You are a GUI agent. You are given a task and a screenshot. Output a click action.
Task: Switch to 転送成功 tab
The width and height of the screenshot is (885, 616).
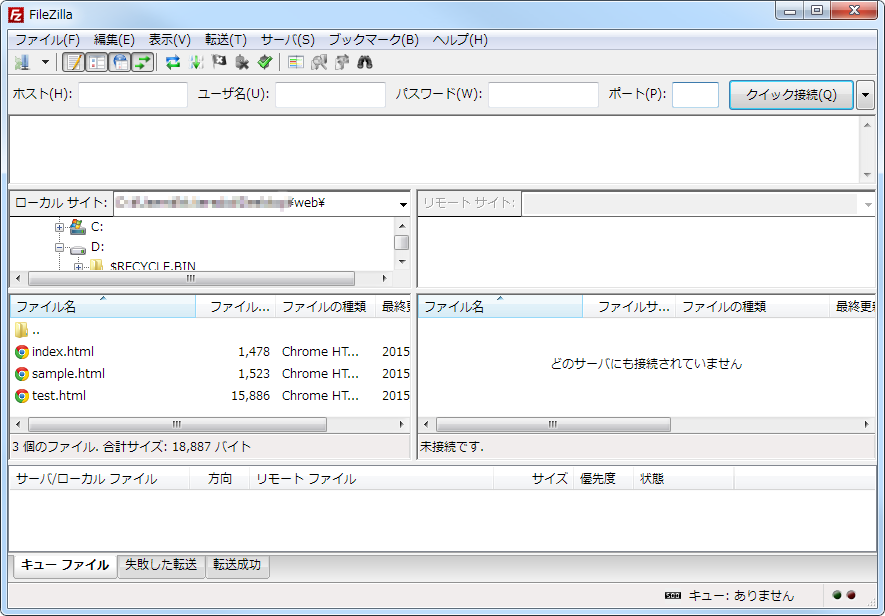[237, 565]
